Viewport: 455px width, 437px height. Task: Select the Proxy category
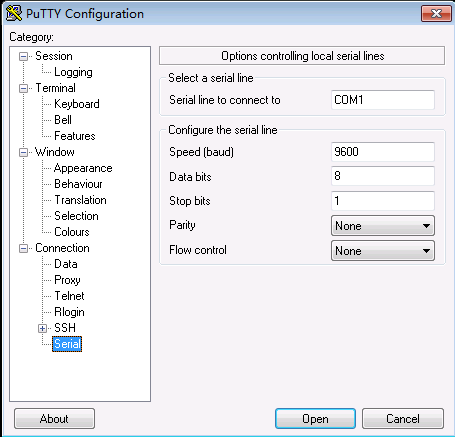click(x=67, y=280)
